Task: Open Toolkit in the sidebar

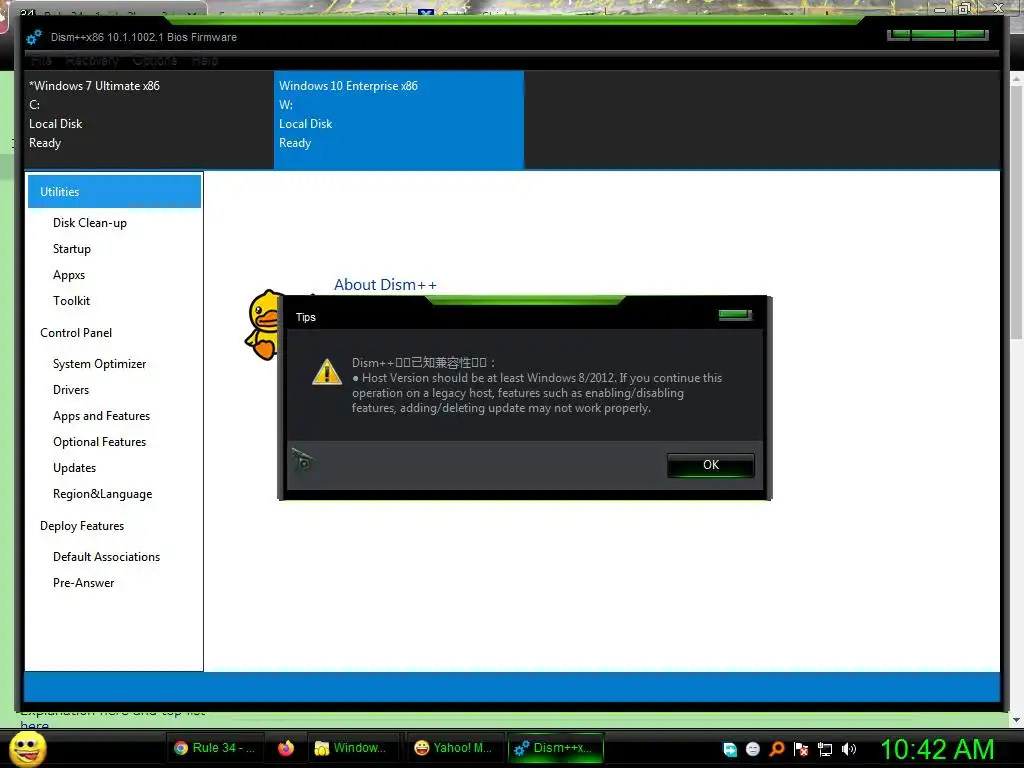Action: tap(71, 301)
